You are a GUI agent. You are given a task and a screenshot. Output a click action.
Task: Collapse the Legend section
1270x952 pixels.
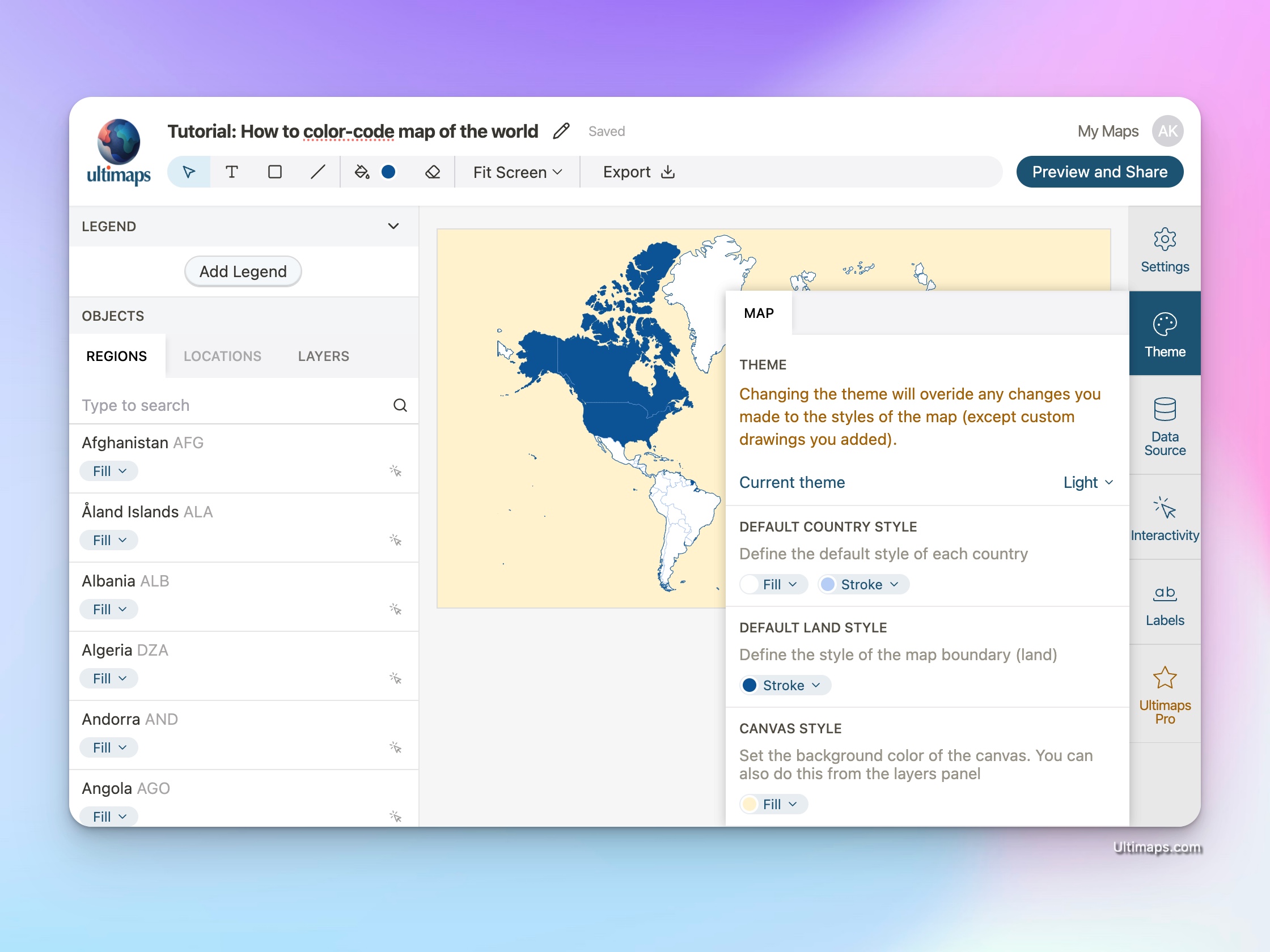pyautogui.click(x=393, y=226)
